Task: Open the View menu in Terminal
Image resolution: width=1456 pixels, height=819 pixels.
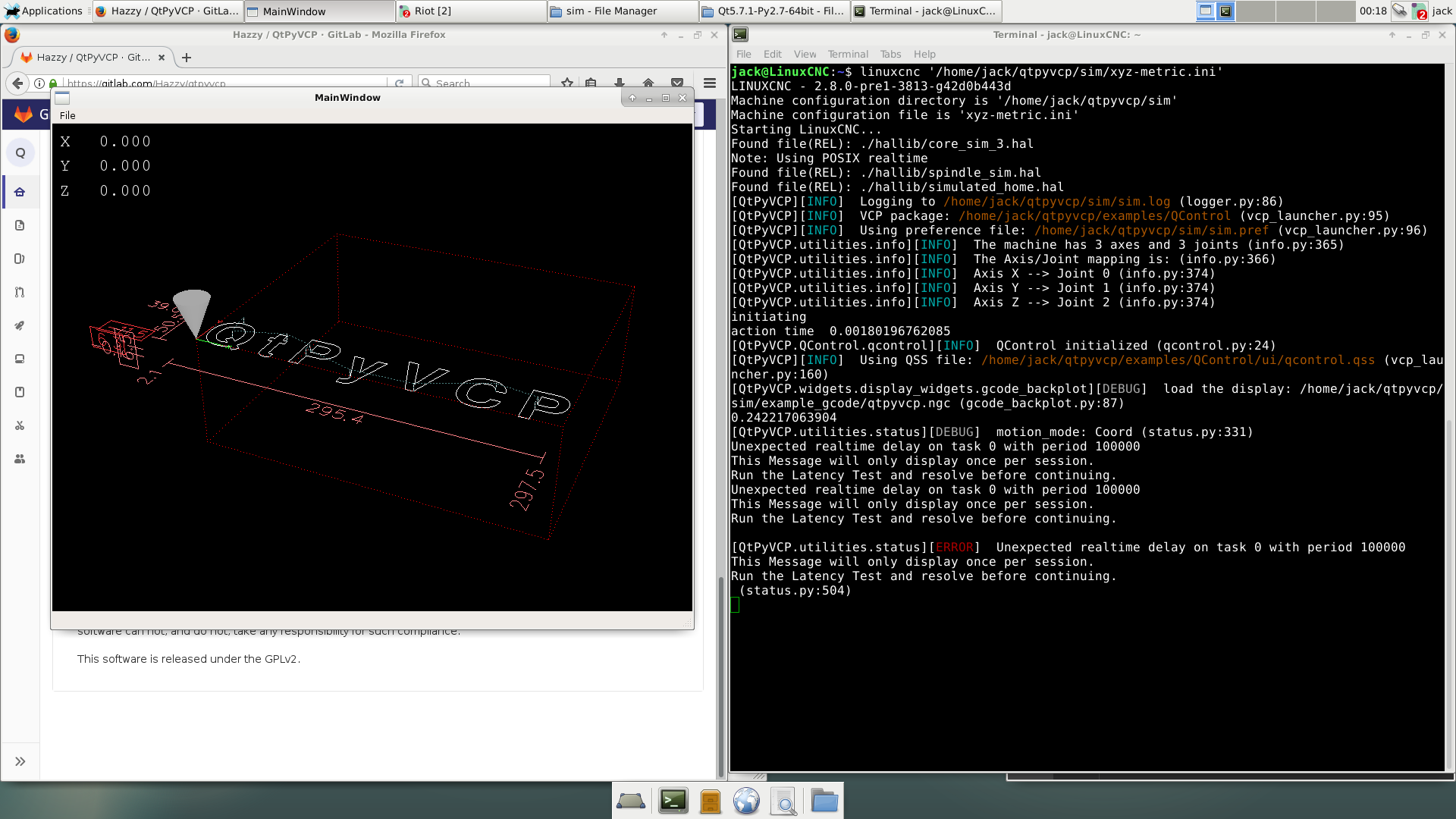Action: 805,54
